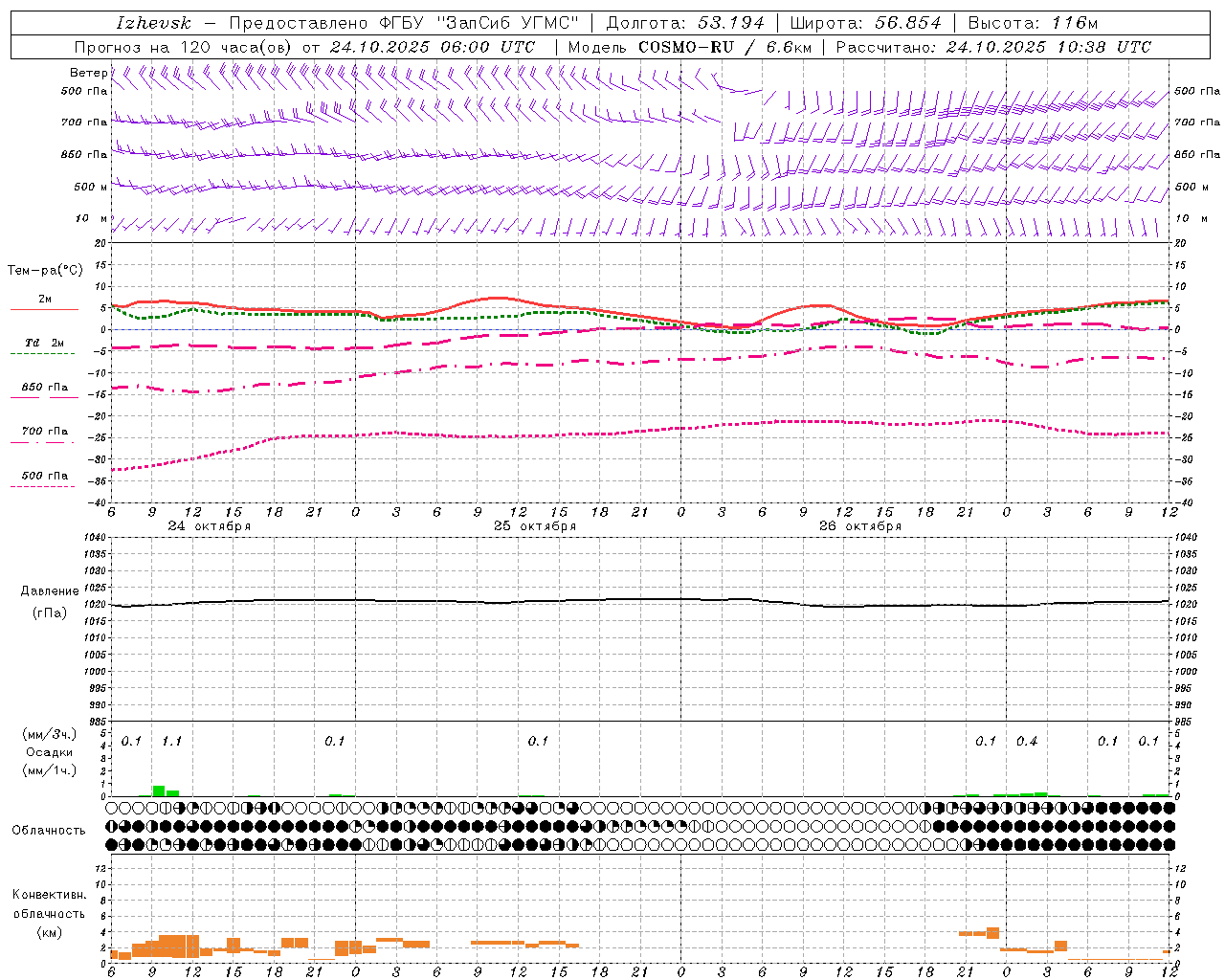The height and width of the screenshot is (980, 1225).
Task: Click the (км) unit under convective cloudiness
Action: click(50, 932)
